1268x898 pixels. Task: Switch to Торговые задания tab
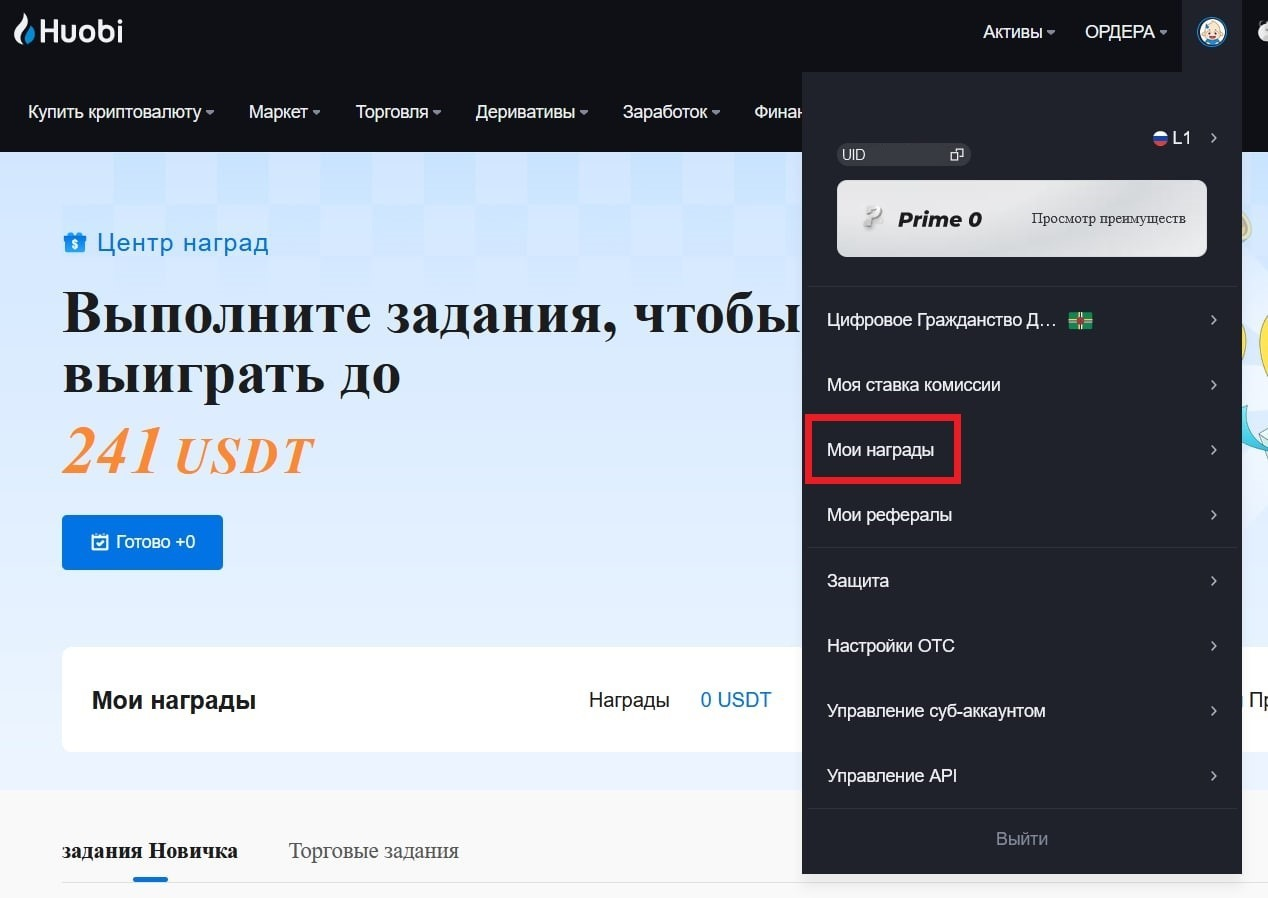tap(374, 851)
